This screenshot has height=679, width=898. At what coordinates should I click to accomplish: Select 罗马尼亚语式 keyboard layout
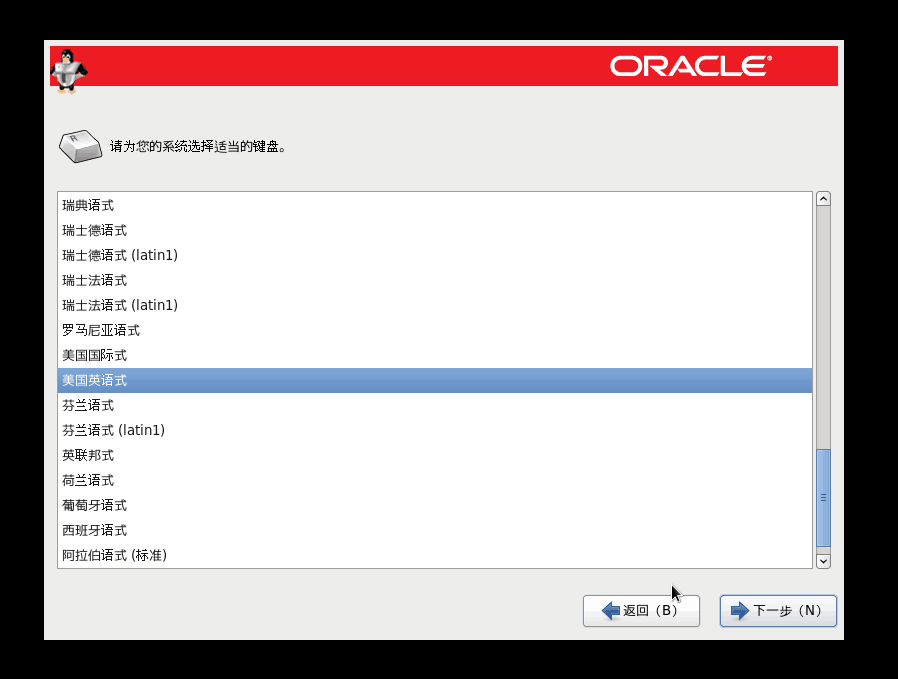coord(101,330)
